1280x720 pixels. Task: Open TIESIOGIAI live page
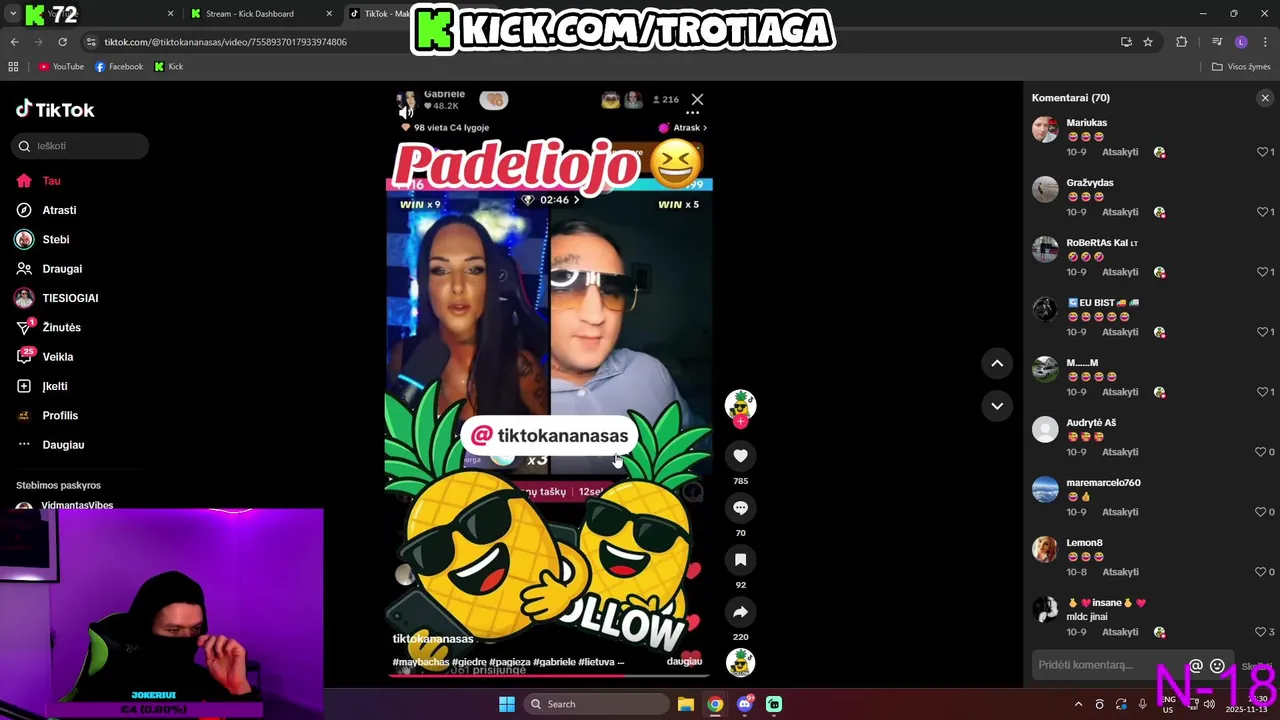57,298
